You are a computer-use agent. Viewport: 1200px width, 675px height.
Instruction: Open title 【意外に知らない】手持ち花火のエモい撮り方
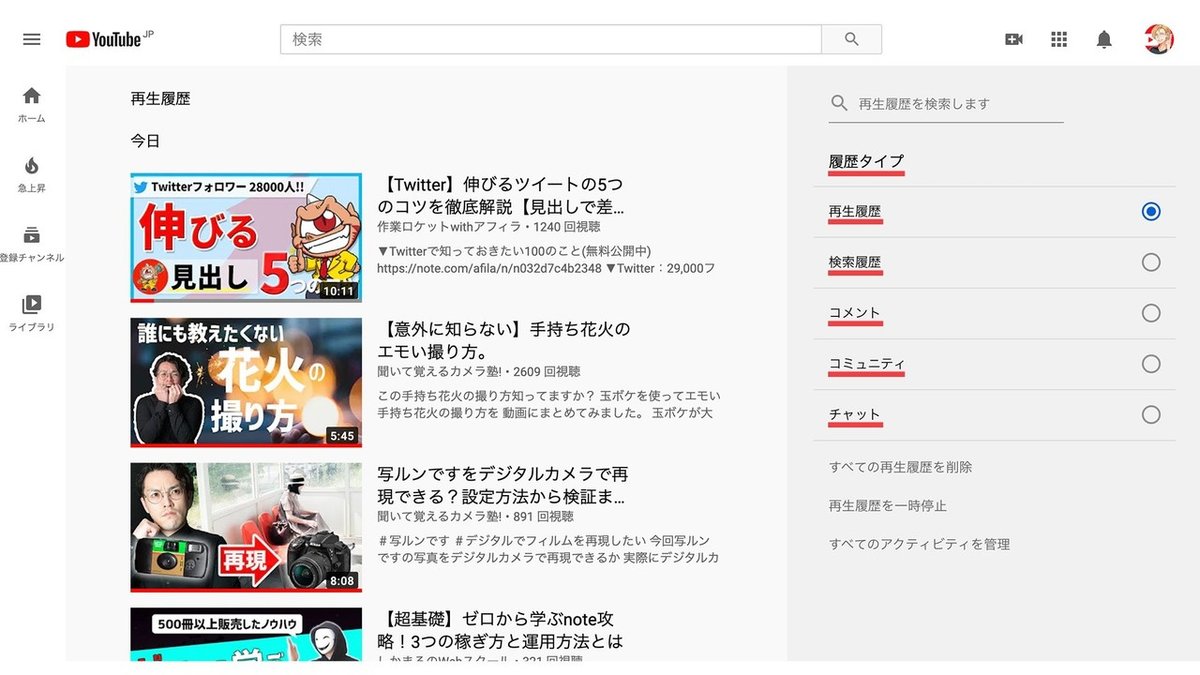click(504, 340)
